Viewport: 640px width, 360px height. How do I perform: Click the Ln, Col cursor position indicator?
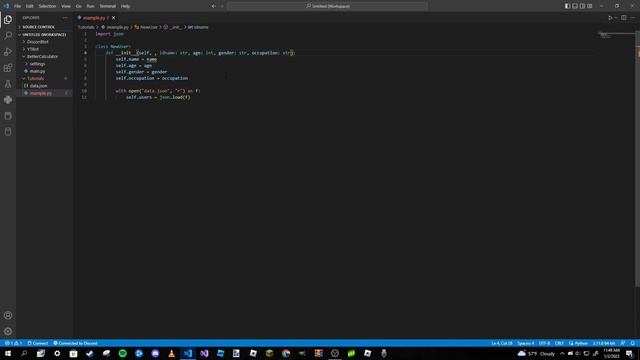[502, 343]
